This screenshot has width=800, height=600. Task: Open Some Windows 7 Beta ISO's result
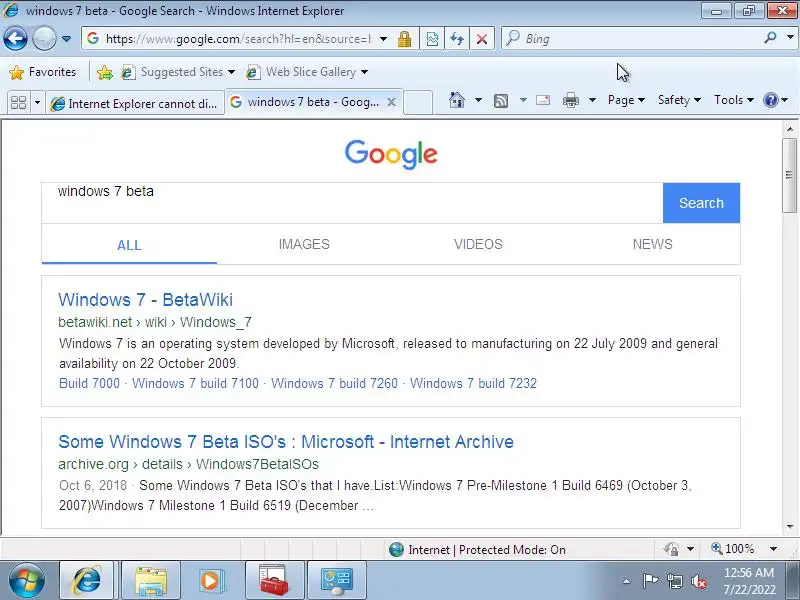coord(286,441)
